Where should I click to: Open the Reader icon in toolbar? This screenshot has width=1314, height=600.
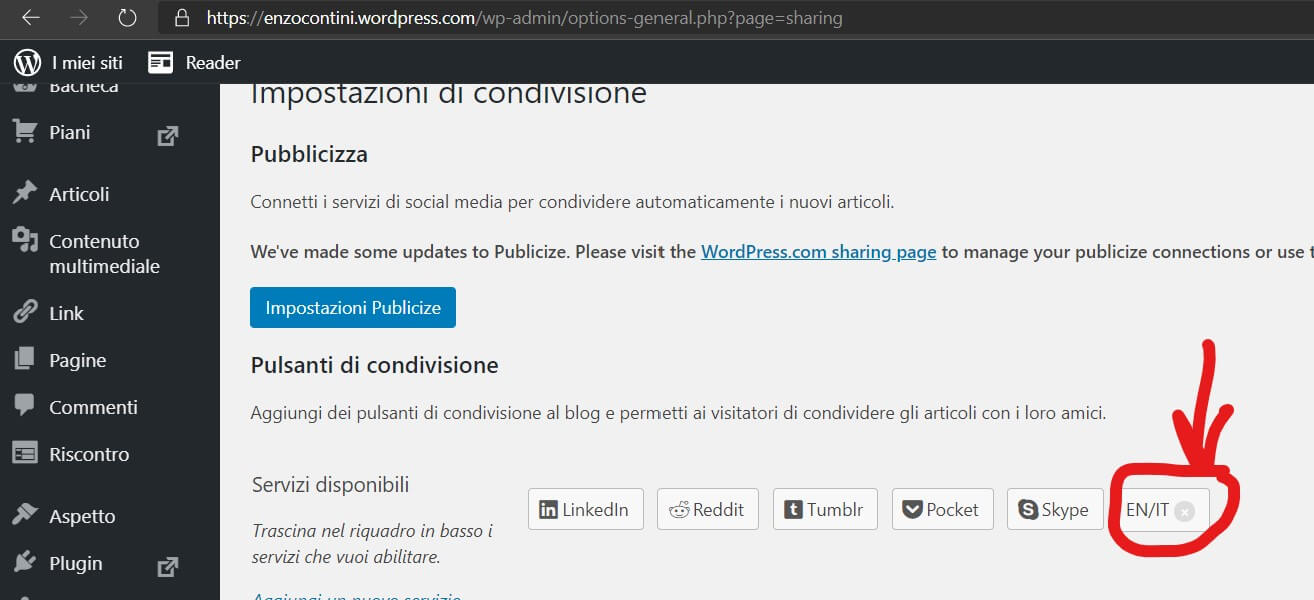click(x=160, y=62)
